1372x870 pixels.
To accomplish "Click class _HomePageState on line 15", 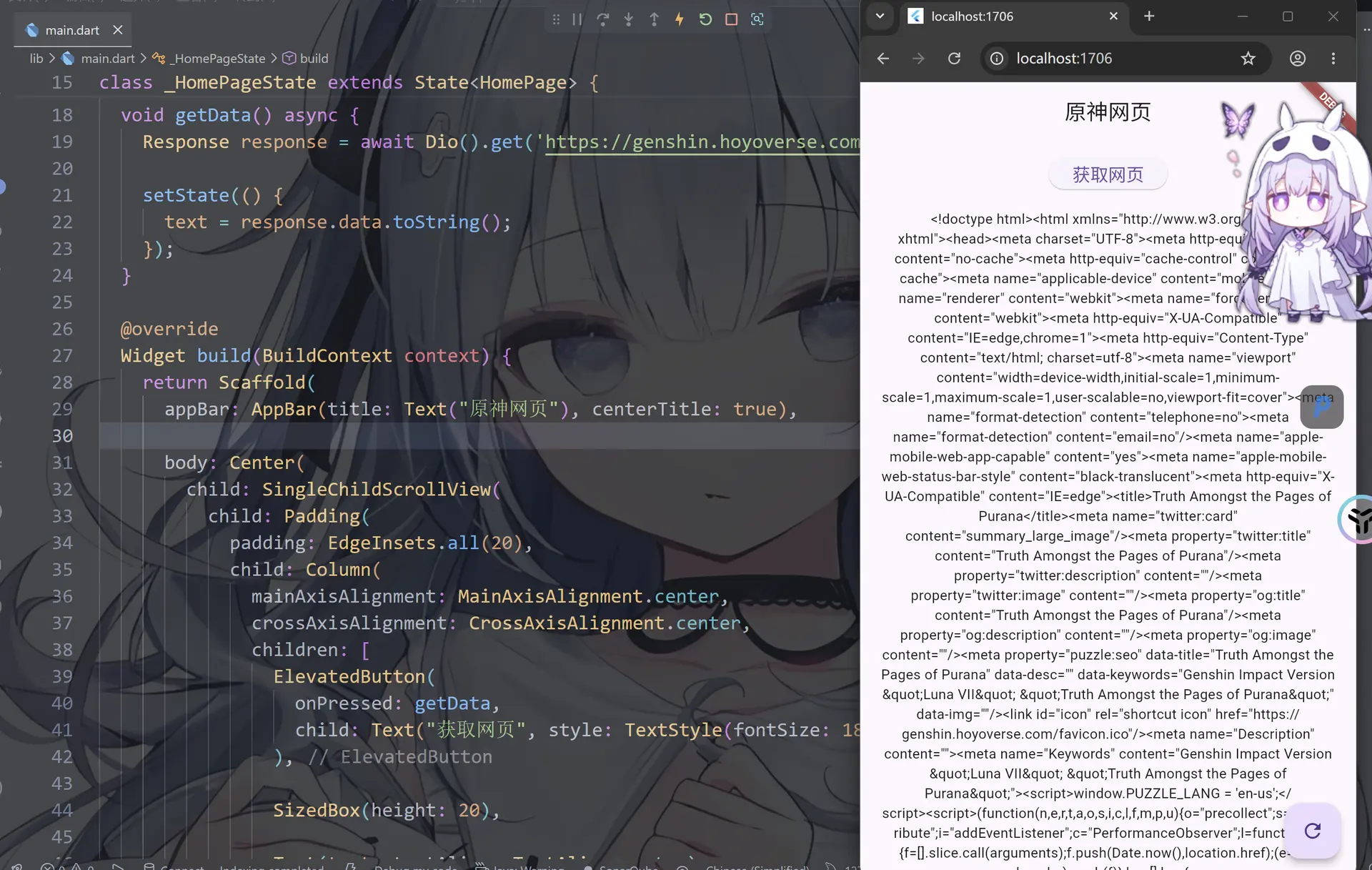I will click(x=207, y=83).
